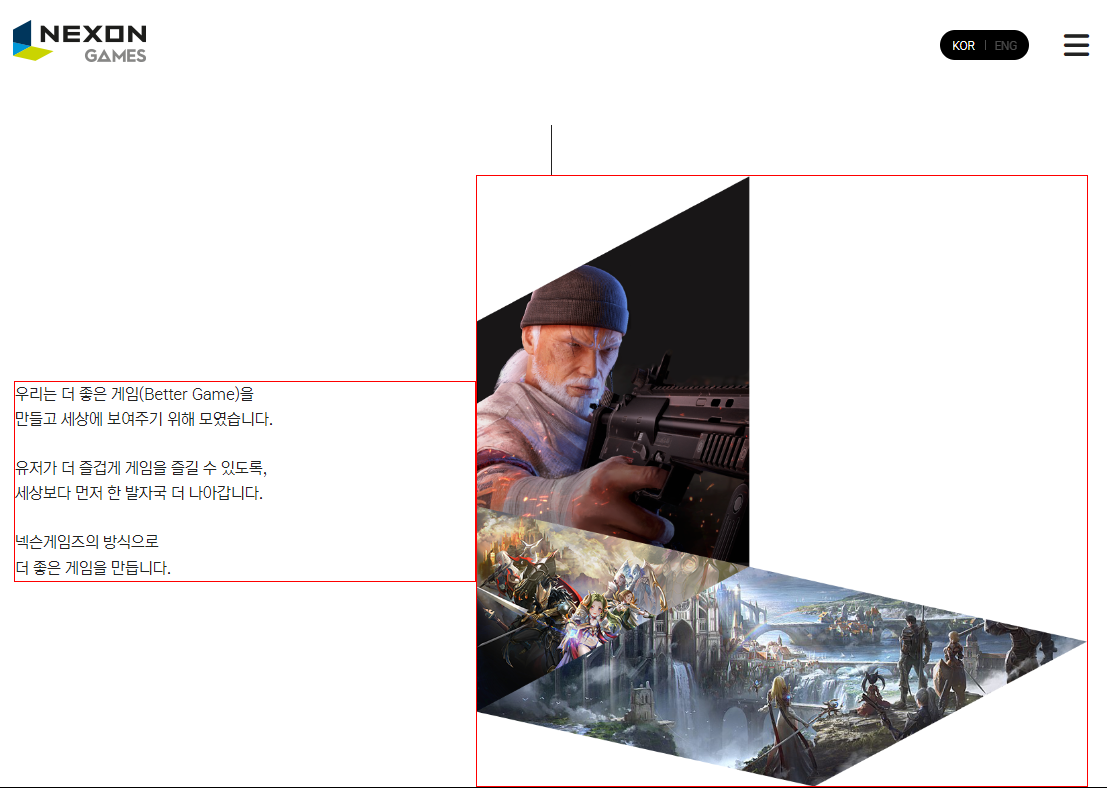The height and width of the screenshot is (795, 1107).
Task: Click text '유저가 더 즐겁게 게임을 즐길 수 있도록,'
Action: 141,467
